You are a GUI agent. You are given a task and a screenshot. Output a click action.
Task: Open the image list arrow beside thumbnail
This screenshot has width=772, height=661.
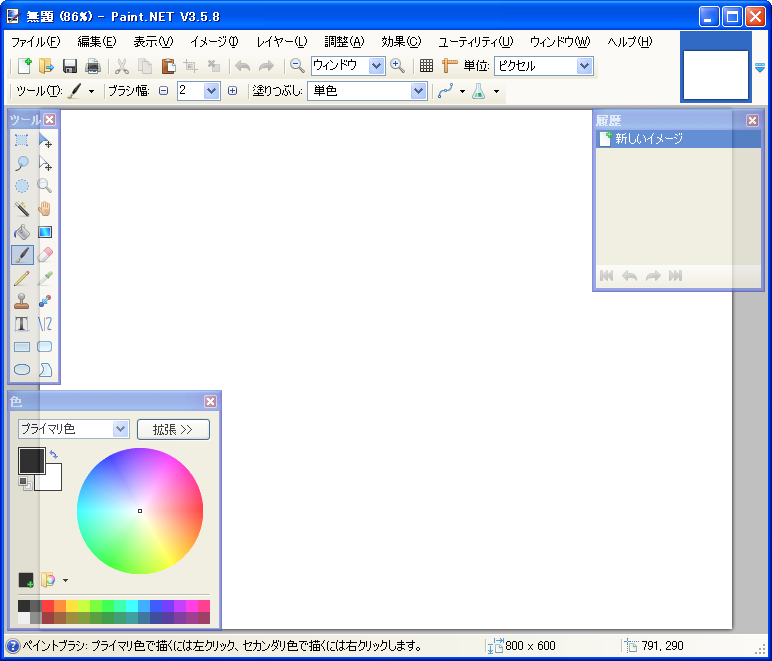coord(760,67)
